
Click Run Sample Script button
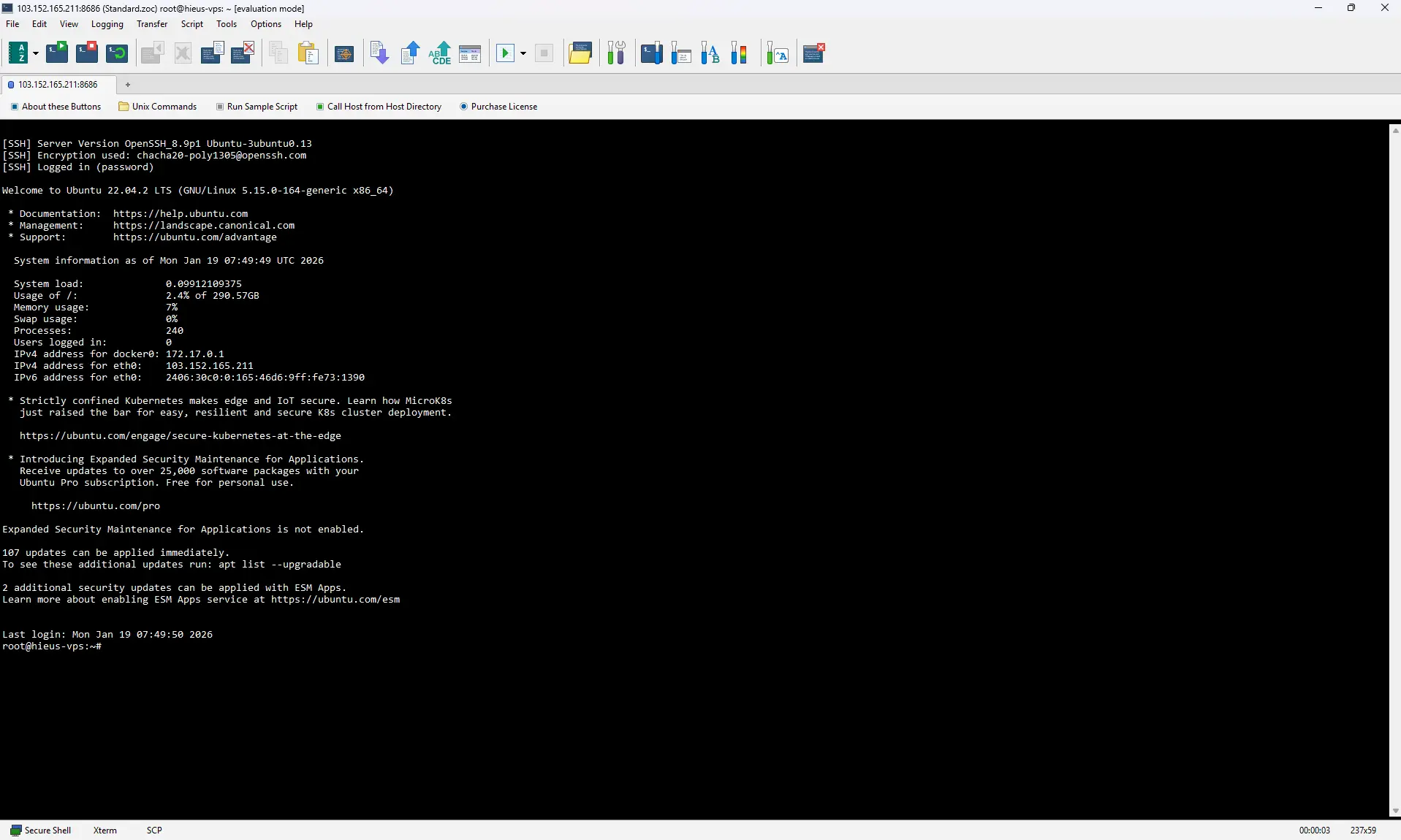[257, 107]
